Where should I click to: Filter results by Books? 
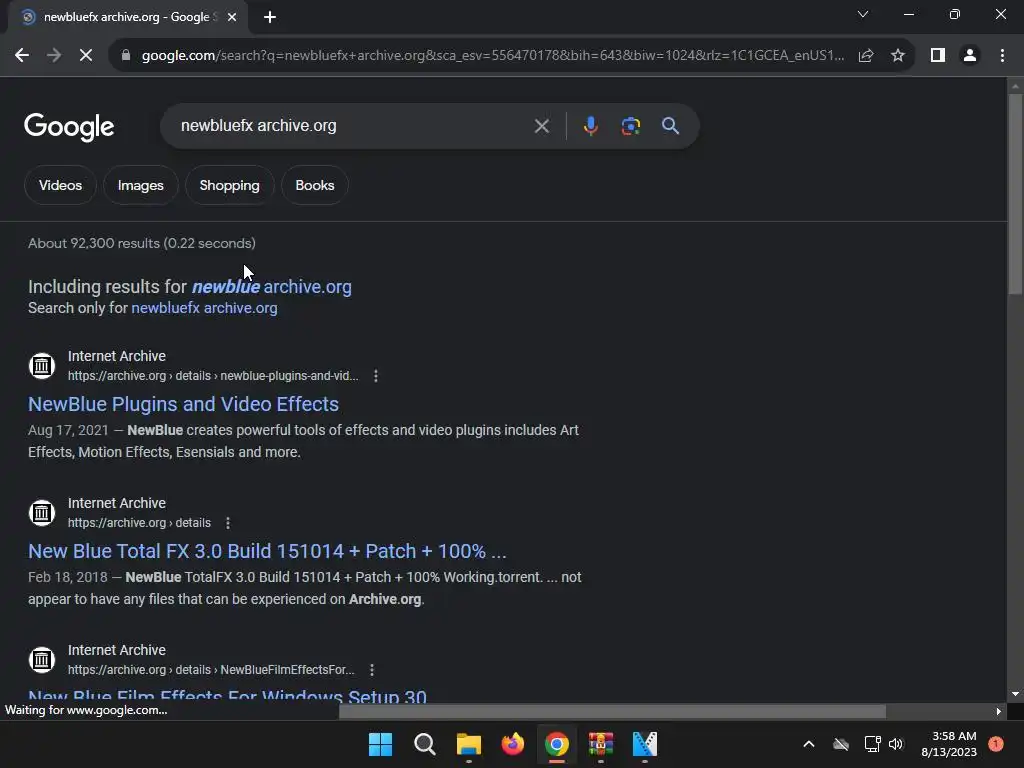pos(315,185)
